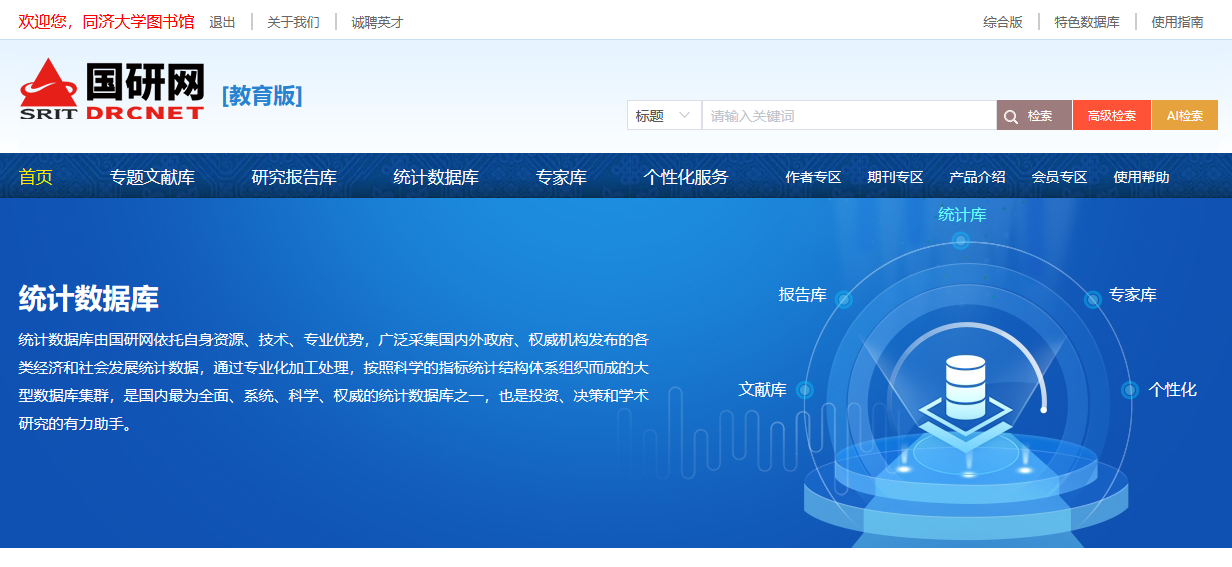The width and height of the screenshot is (1232, 567).
Task: Open 会员专区 page
Action: coord(1059,177)
